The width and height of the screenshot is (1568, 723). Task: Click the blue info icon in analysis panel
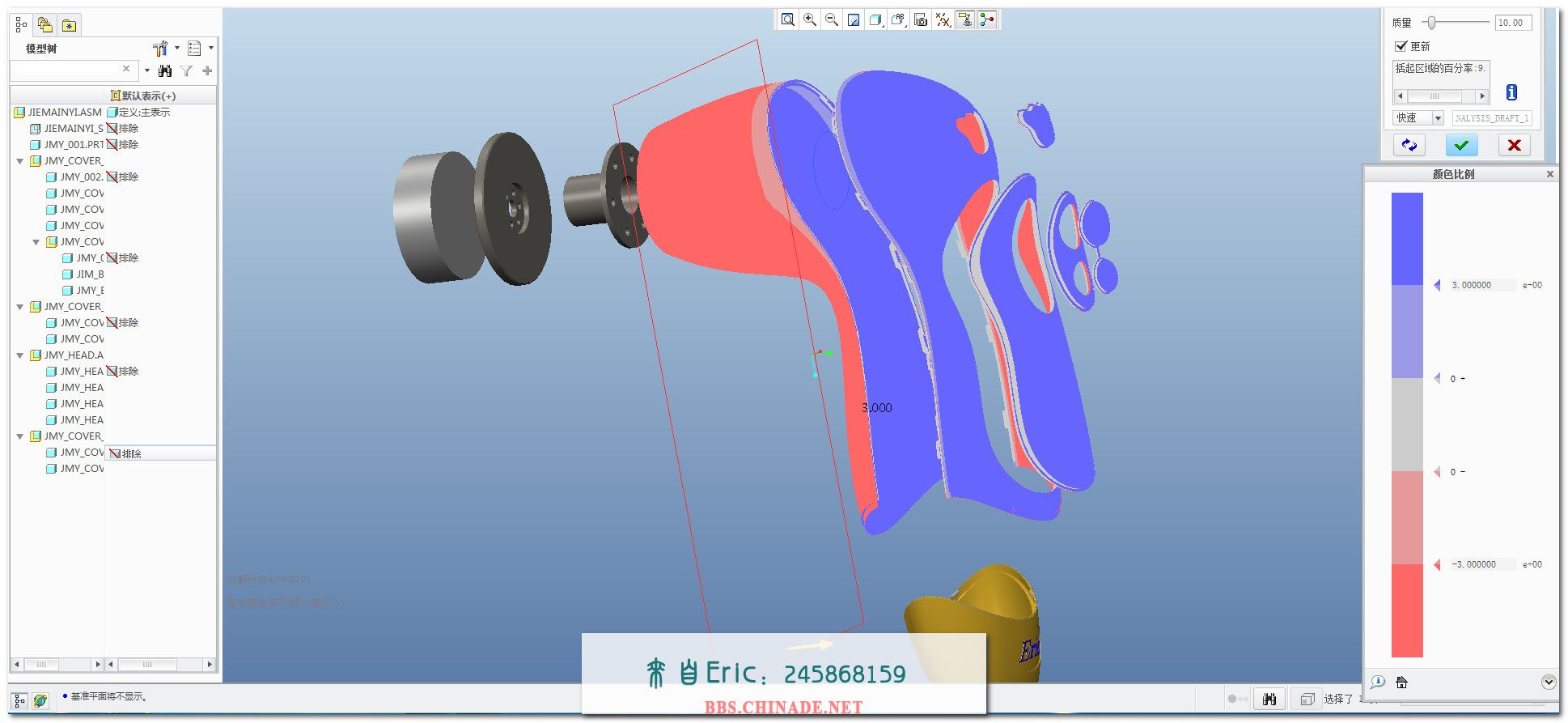(x=1511, y=92)
